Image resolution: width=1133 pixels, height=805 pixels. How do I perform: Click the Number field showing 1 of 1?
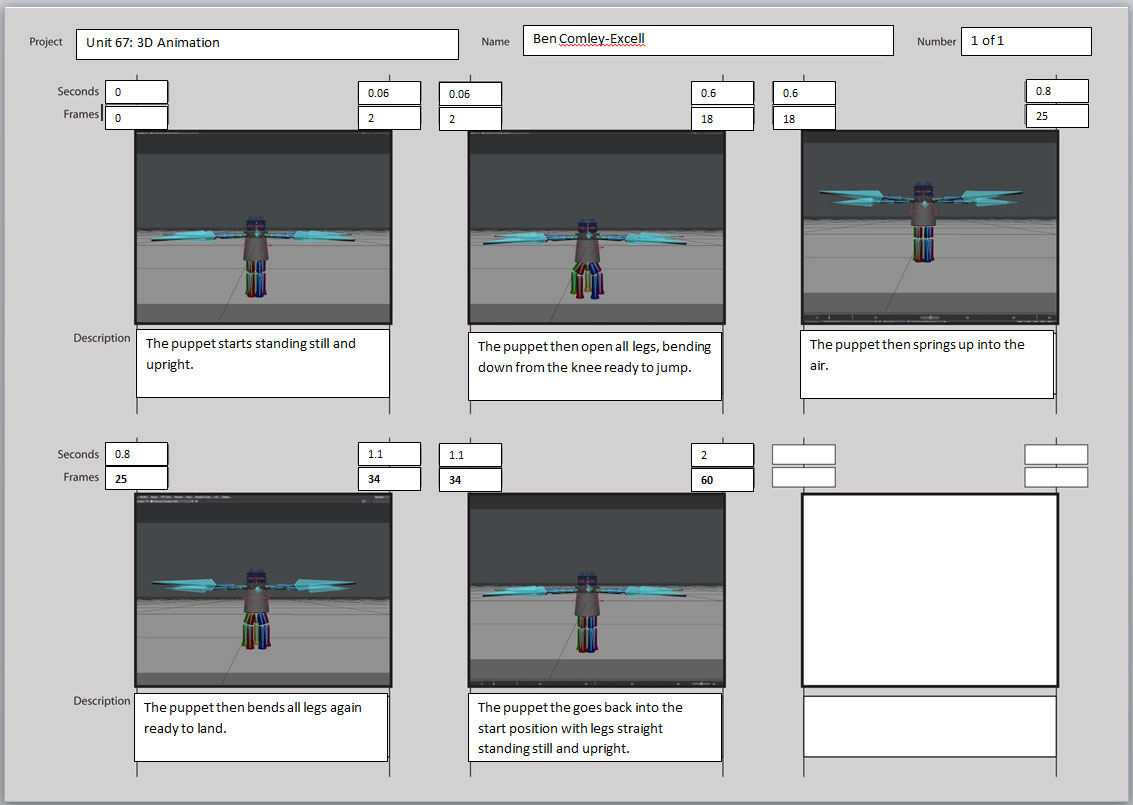1026,41
